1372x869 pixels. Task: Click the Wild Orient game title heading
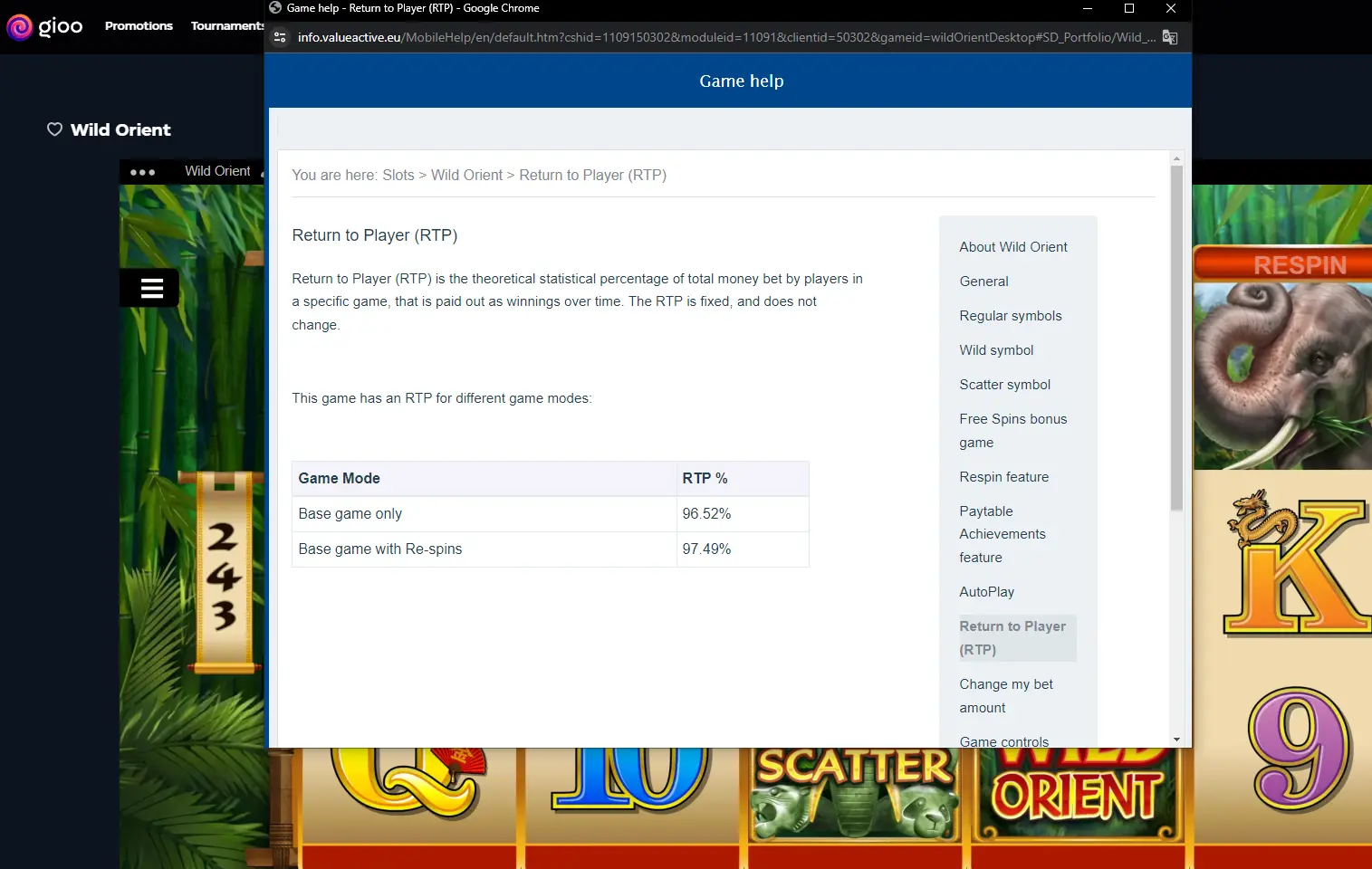(x=120, y=129)
